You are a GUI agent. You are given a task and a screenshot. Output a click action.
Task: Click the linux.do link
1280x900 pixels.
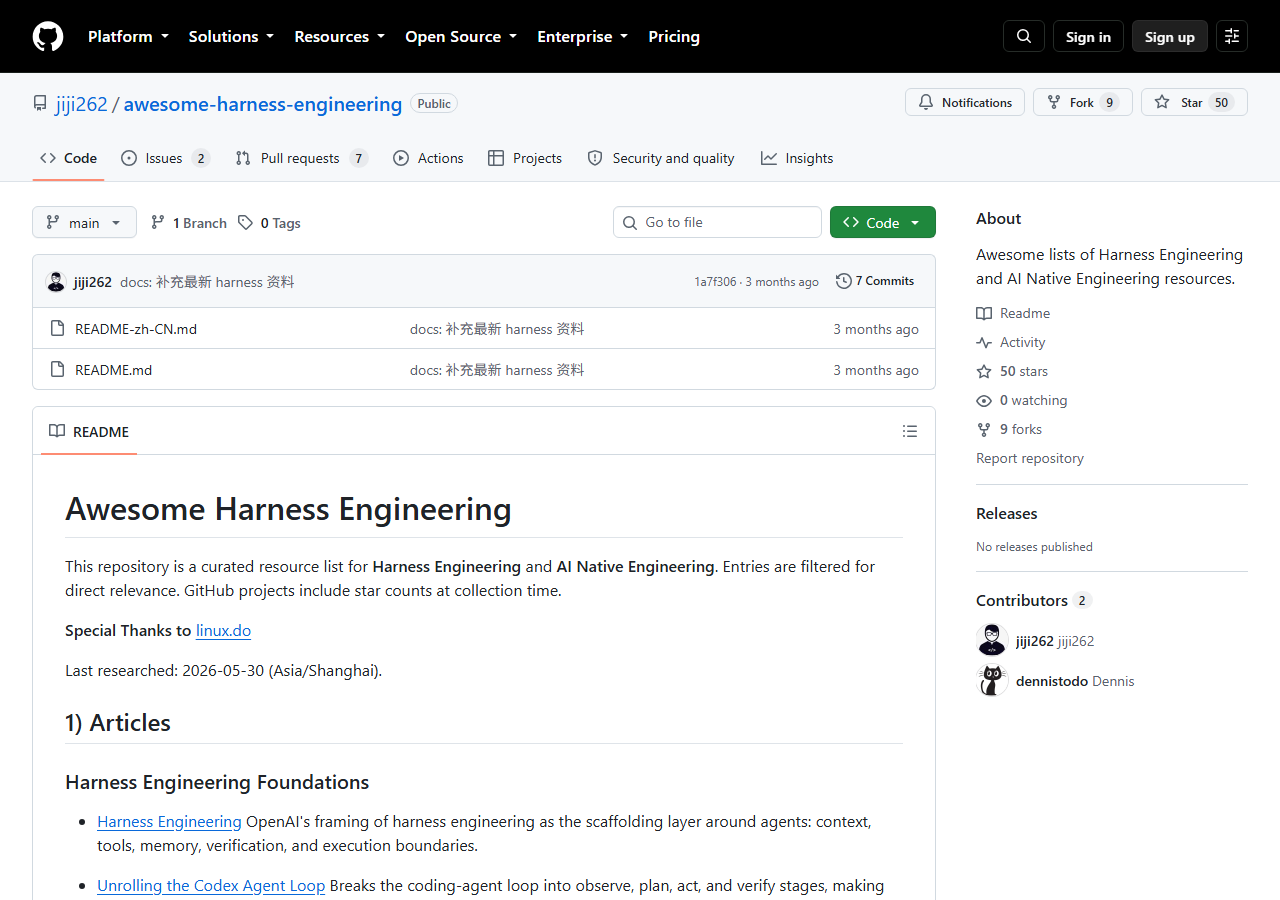click(x=223, y=630)
